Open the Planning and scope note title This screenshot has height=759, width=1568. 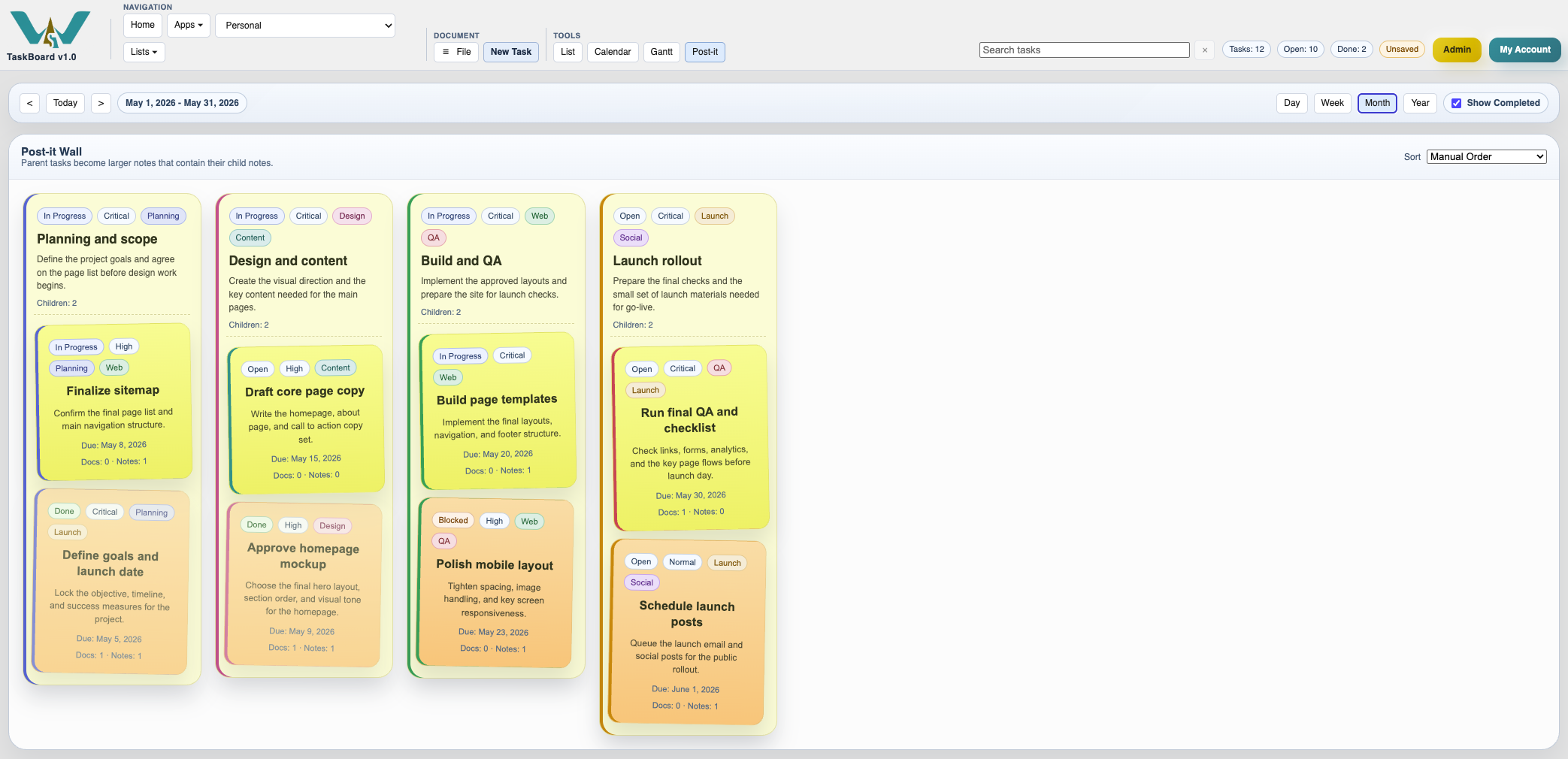(97, 239)
